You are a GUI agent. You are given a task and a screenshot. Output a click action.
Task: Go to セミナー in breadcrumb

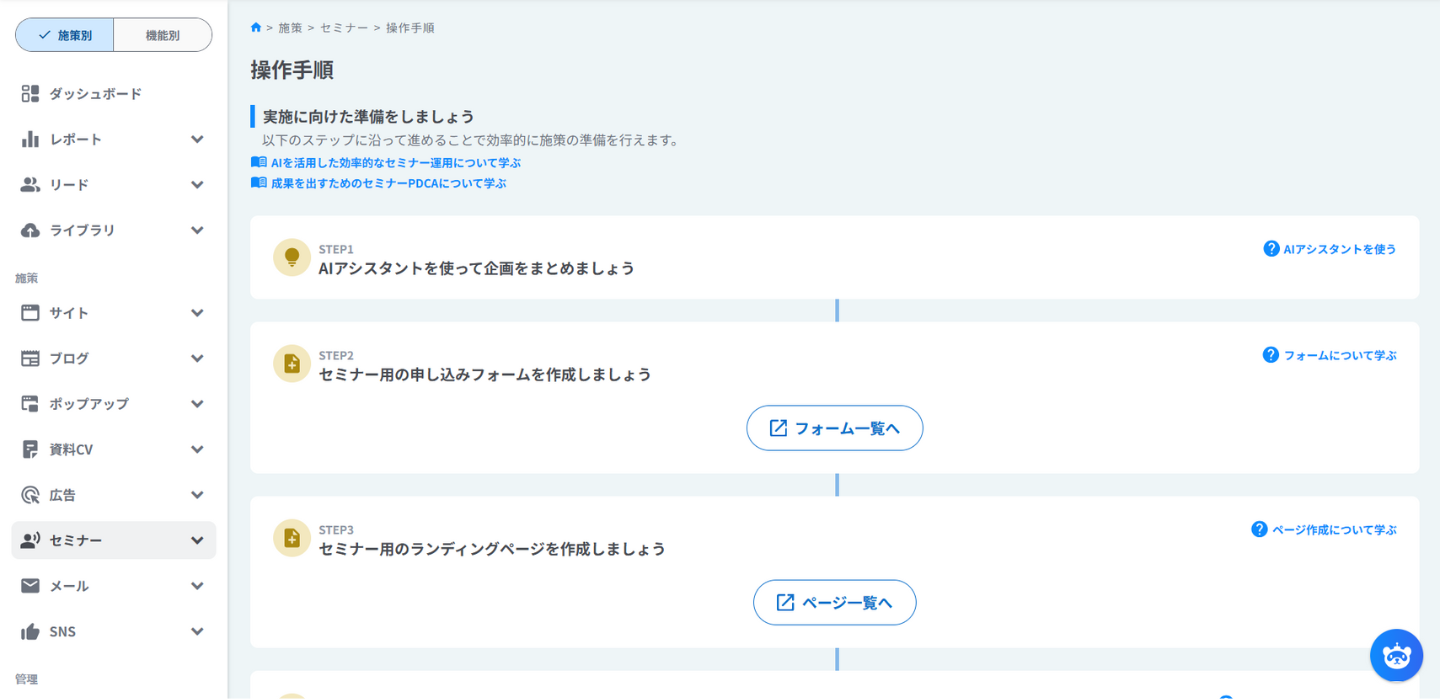click(x=344, y=28)
